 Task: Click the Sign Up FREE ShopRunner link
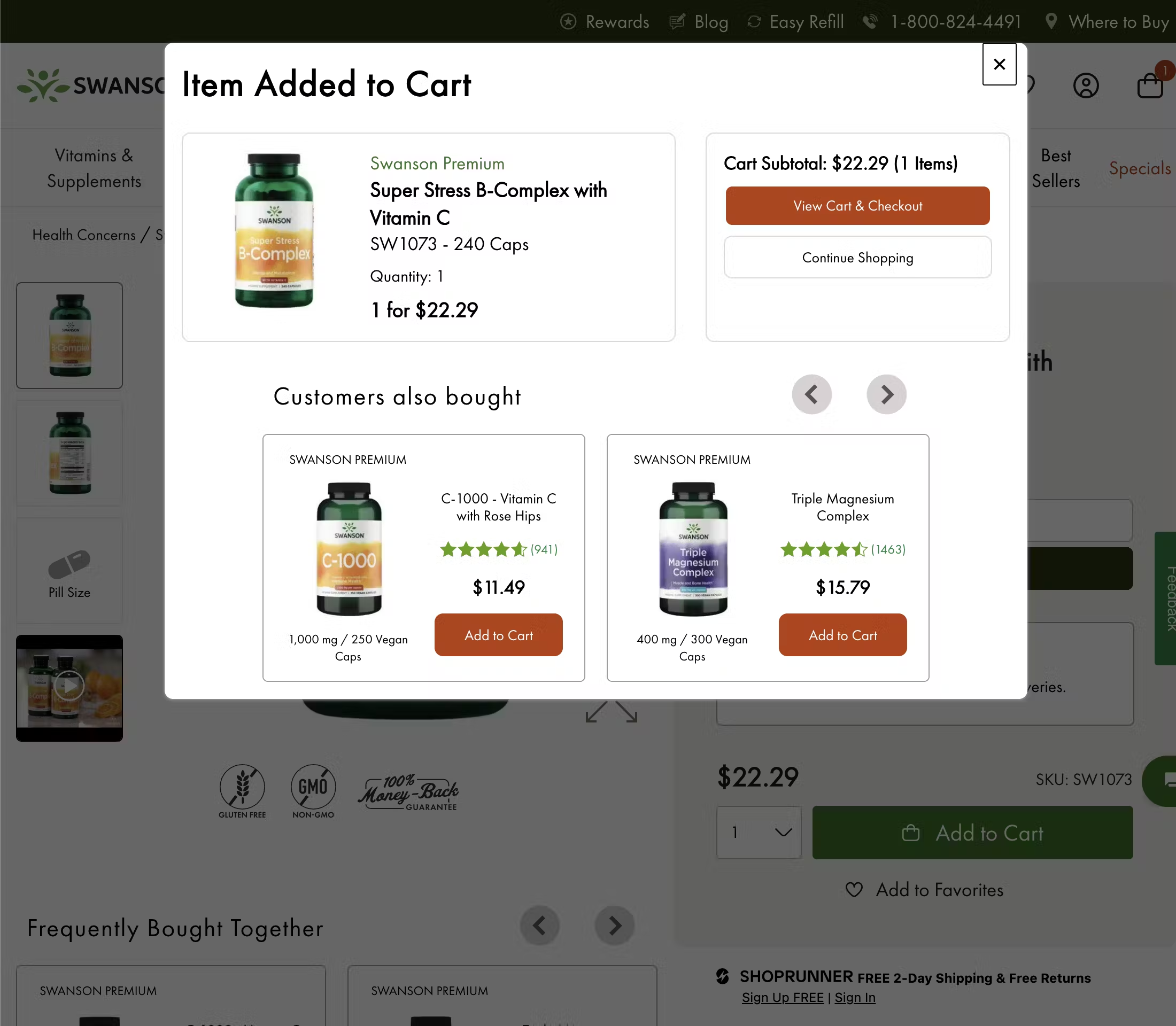point(783,997)
